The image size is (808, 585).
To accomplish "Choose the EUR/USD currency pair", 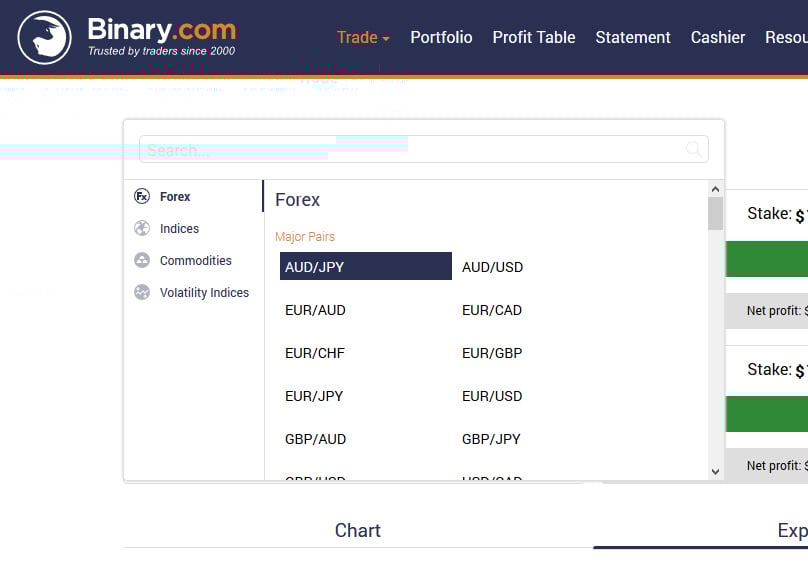I will (x=492, y=396).
